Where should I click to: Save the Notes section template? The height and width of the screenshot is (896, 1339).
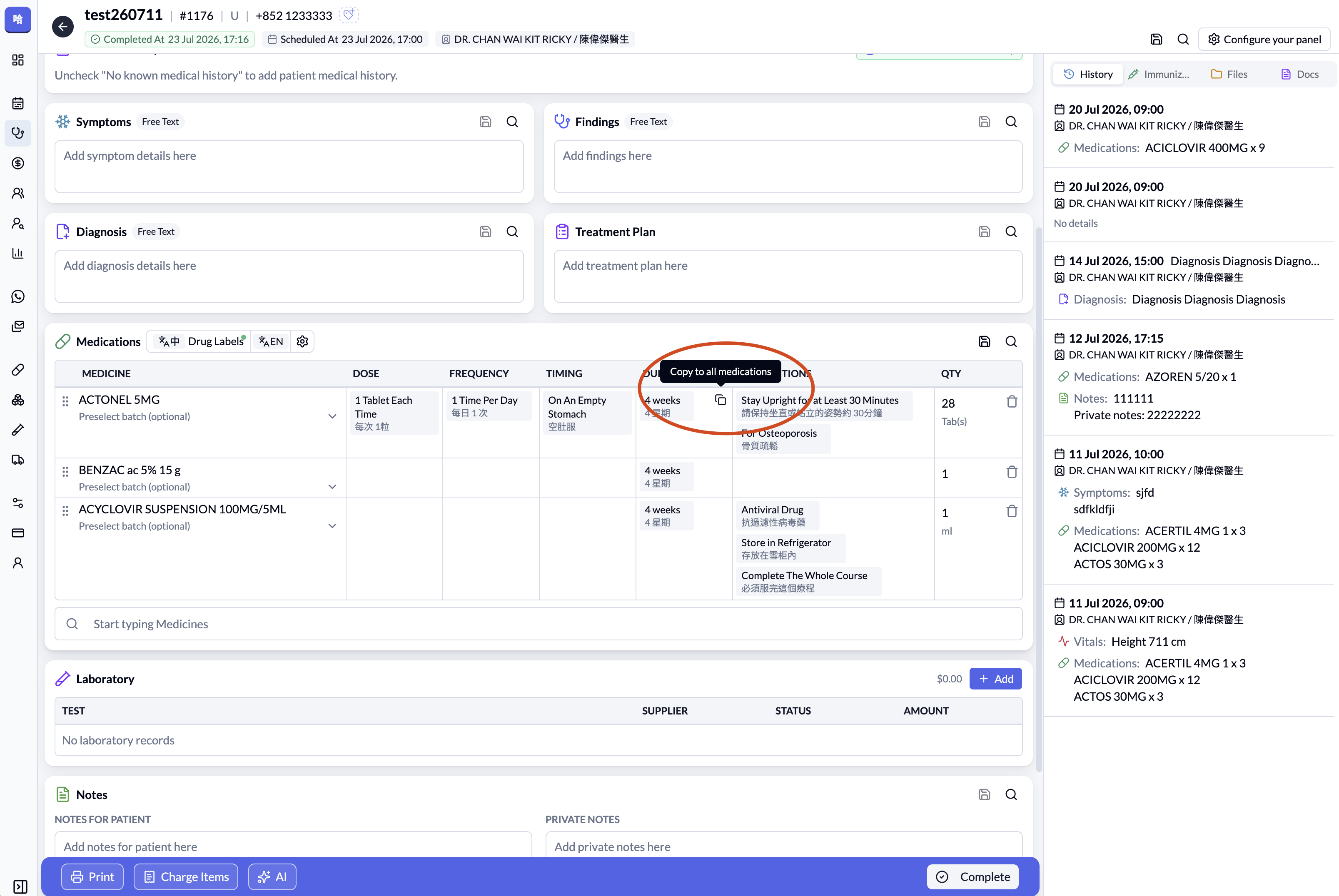(984, 794)
